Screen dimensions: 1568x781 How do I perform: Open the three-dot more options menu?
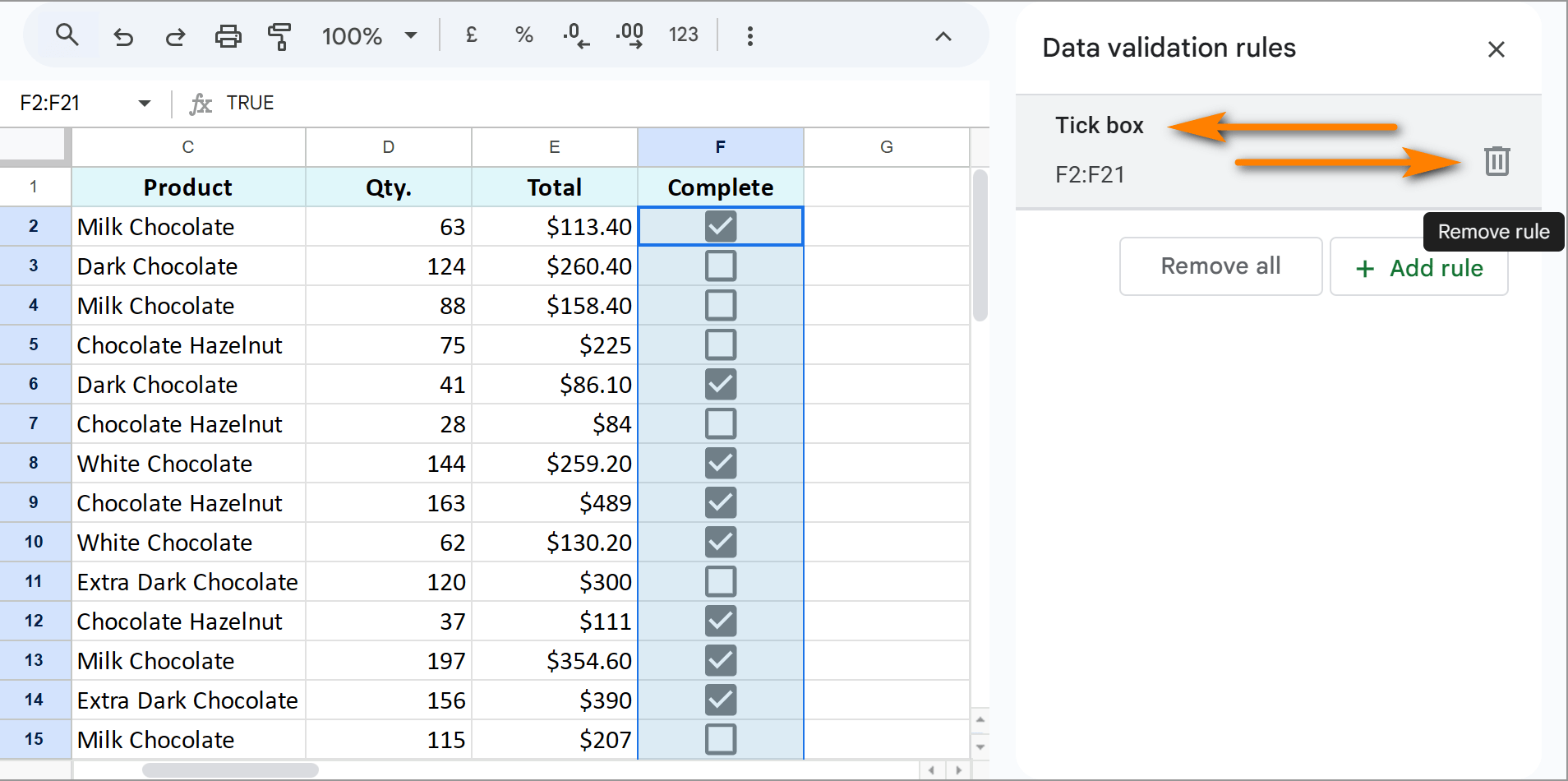coord(749,36)
